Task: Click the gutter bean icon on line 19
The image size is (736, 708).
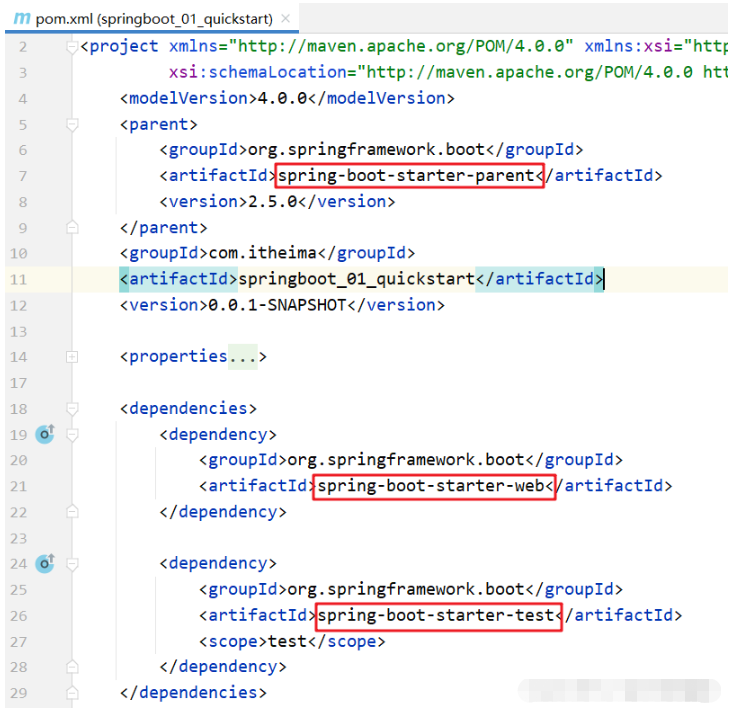Action: pyautogui.click(x=45, y=434)
